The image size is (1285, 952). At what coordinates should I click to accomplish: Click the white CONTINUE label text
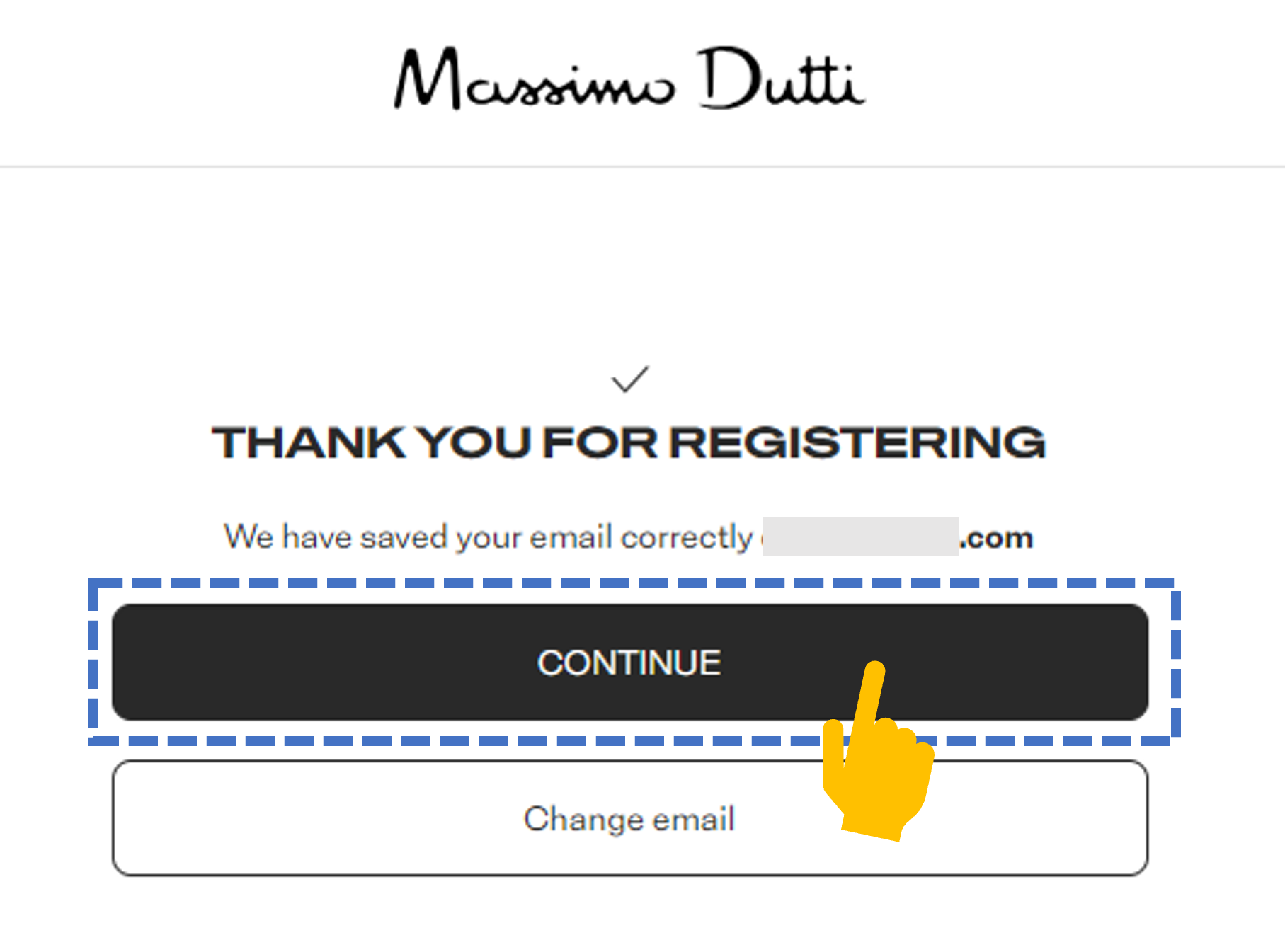[629, 663]
